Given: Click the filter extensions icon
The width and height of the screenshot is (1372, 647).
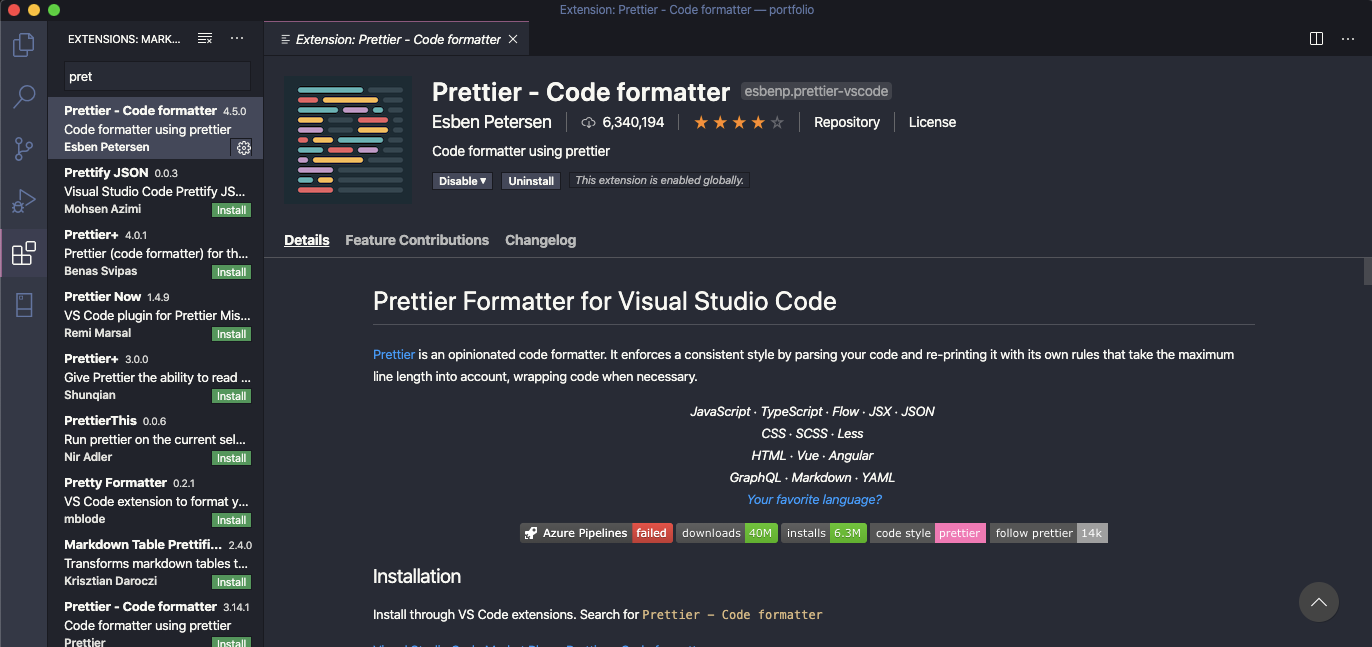Looking at the screenshot, I should (x=205, y=38).
